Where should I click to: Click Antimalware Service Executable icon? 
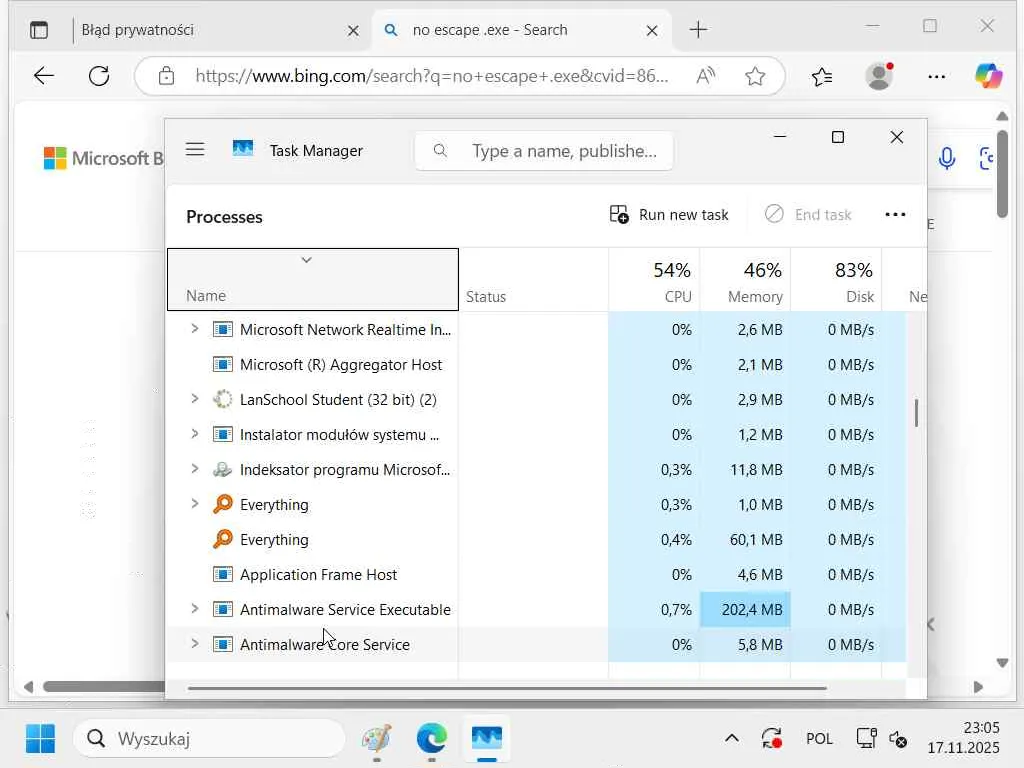[x=223, y=609]
